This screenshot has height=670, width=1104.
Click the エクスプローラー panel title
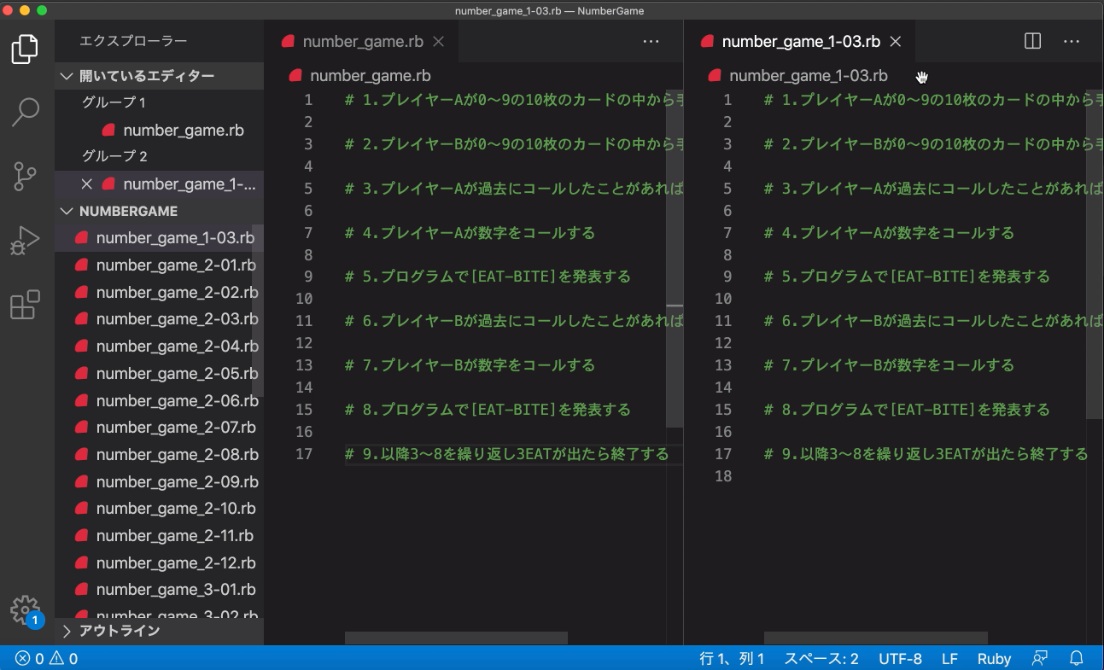[133, 41]
